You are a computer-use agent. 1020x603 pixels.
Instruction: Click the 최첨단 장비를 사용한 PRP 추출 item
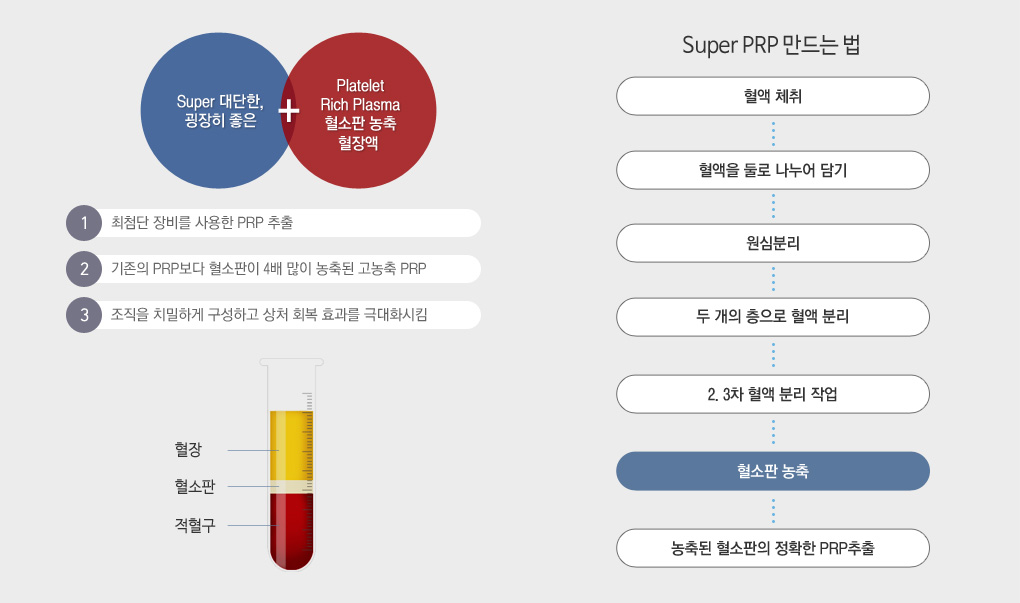[290, 223]
